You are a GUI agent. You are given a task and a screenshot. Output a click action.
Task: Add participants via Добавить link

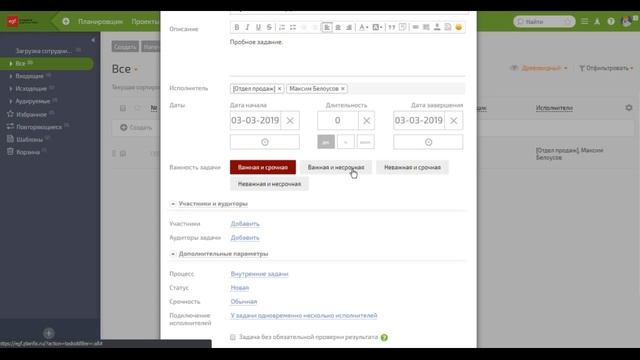(245, 224)
